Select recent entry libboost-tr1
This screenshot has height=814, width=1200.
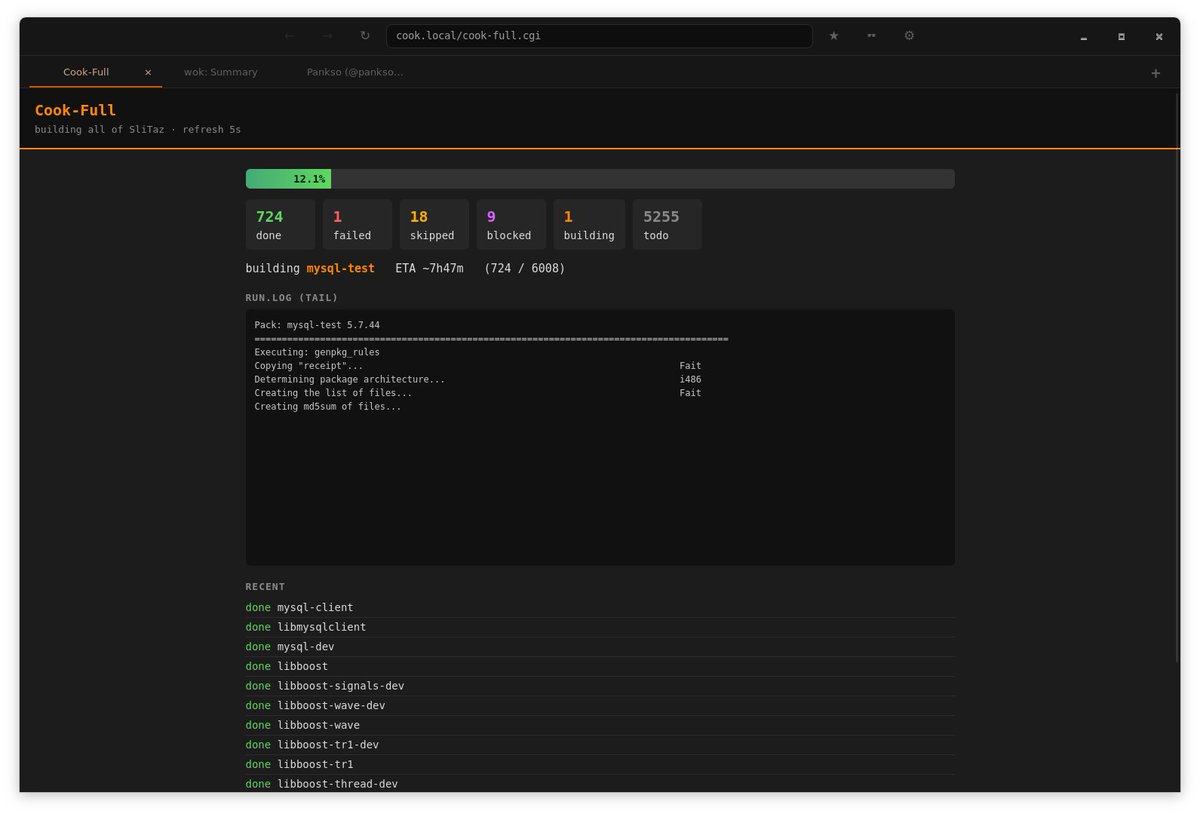pyautogui.click(x=600, y=764)
